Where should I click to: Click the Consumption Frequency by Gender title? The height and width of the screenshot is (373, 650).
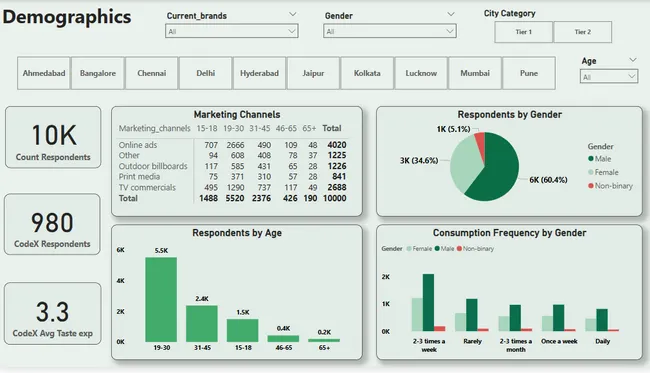click(509, 233)
